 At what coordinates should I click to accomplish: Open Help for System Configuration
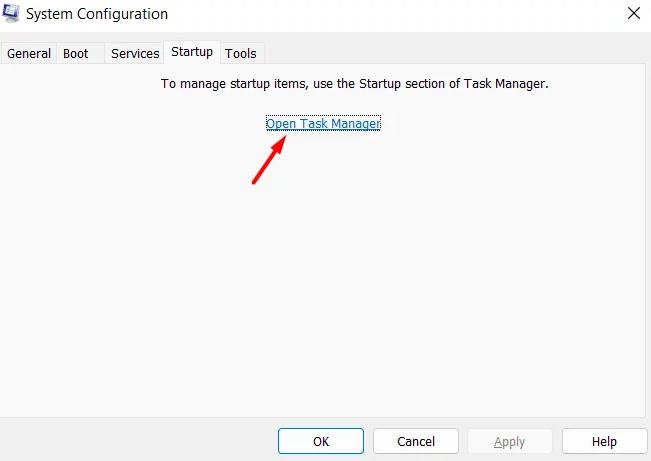tap(604, 441)
